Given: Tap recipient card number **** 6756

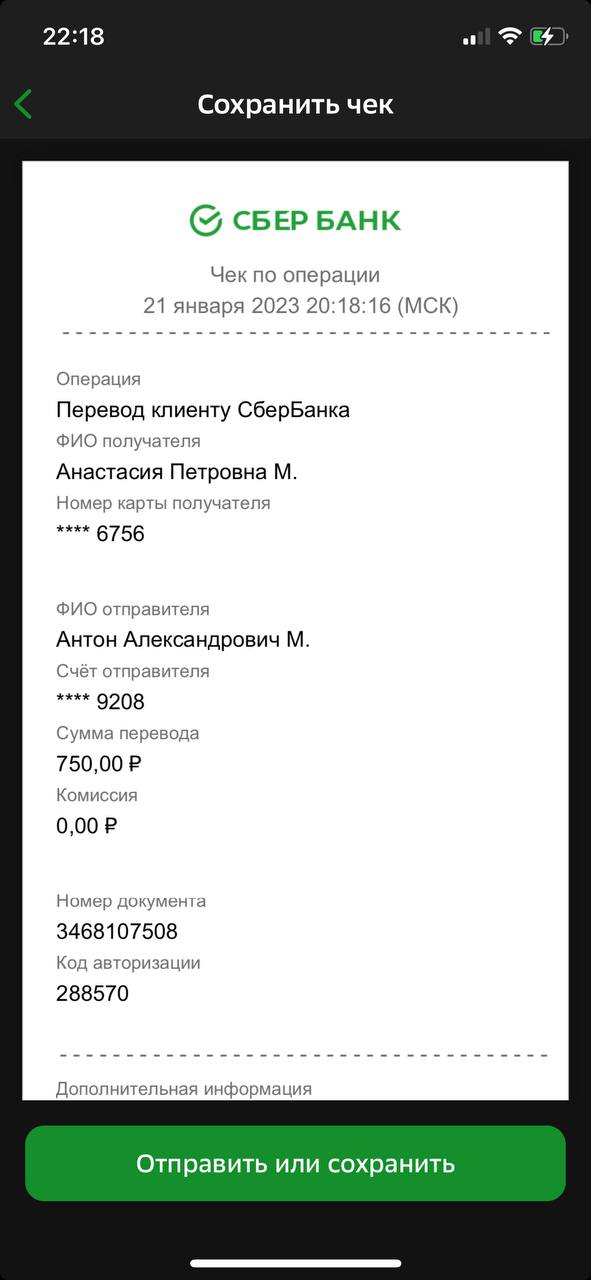Looking at the screenshot, I should click(x=100, y=534).
